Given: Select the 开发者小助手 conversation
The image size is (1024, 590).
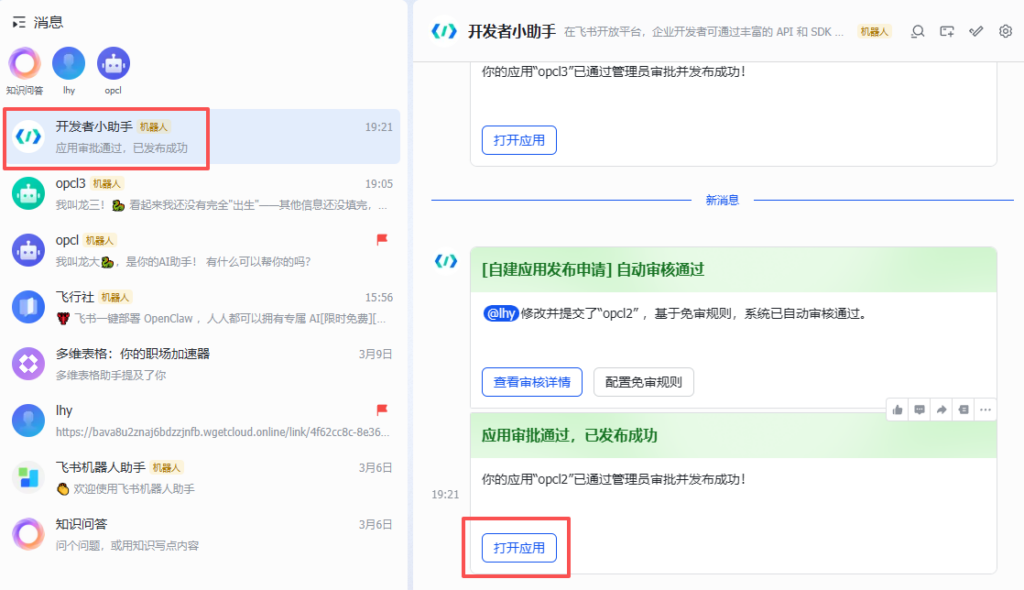Looking at the screenshot, I should click(x=200, y=137).
